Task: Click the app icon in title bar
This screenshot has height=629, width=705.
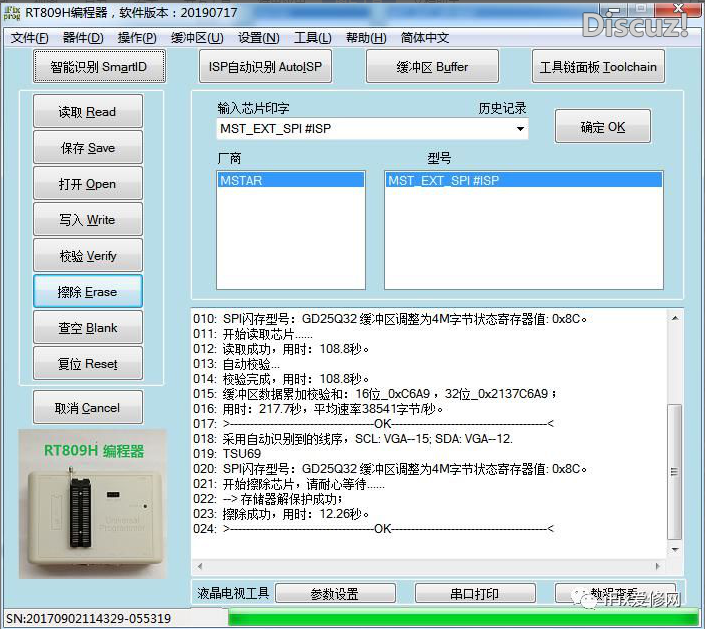Action: (12, 13)
